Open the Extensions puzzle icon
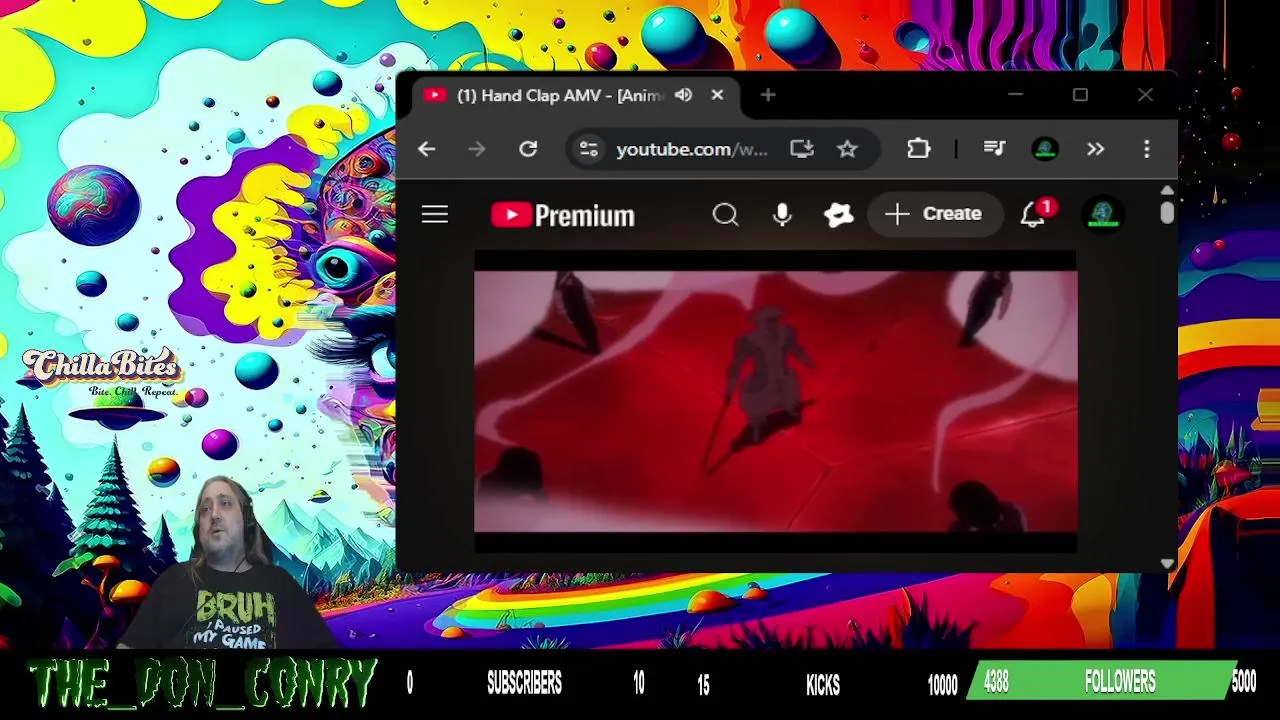Viewport: 1280px width, 720px height. (918, 149)
